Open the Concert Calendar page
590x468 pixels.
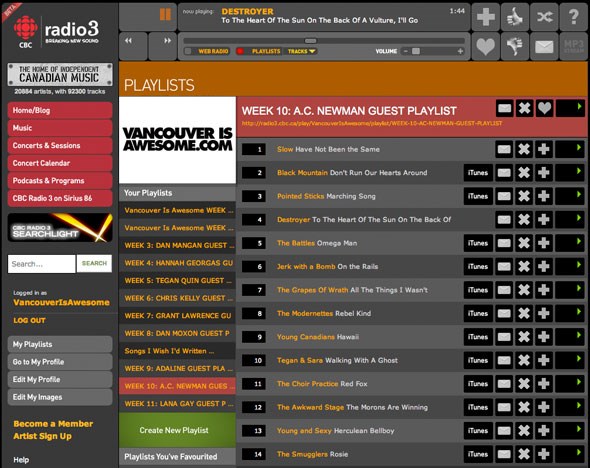click(60, 163)
